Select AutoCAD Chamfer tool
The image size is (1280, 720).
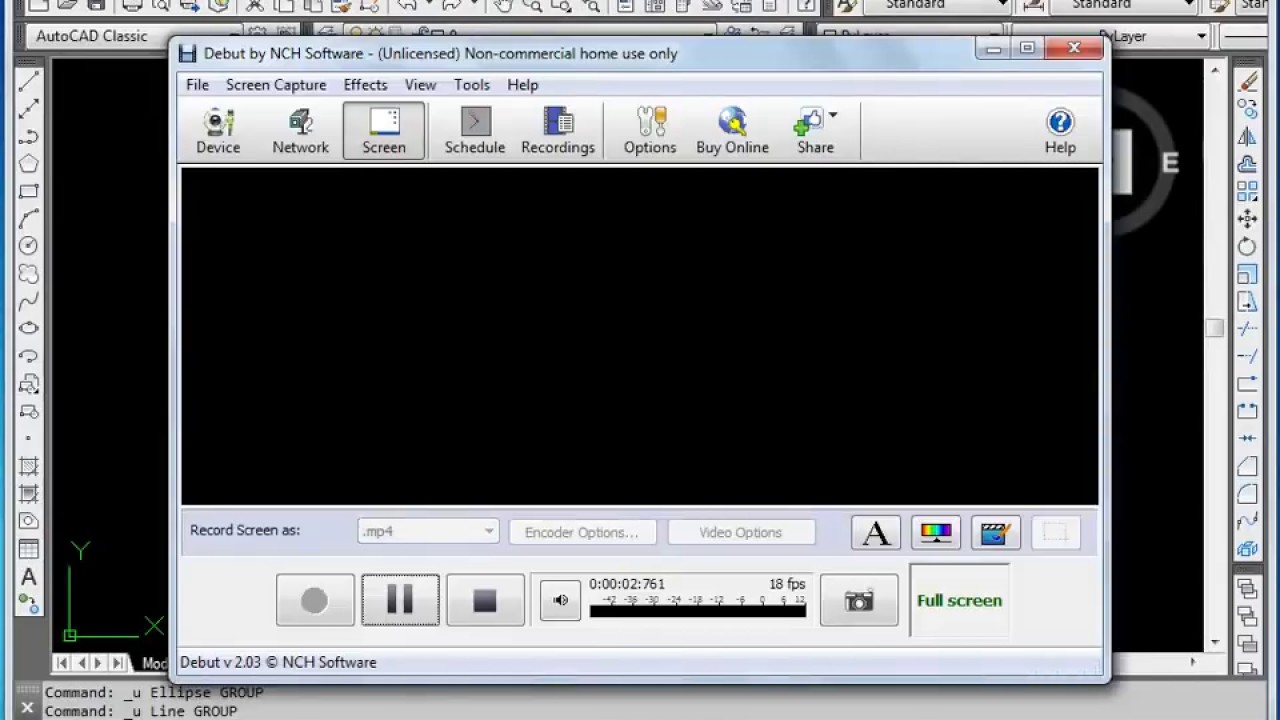1247,466
